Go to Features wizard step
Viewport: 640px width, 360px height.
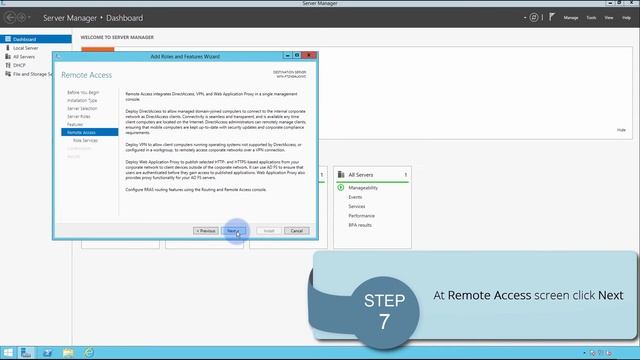tap(75, 124)
